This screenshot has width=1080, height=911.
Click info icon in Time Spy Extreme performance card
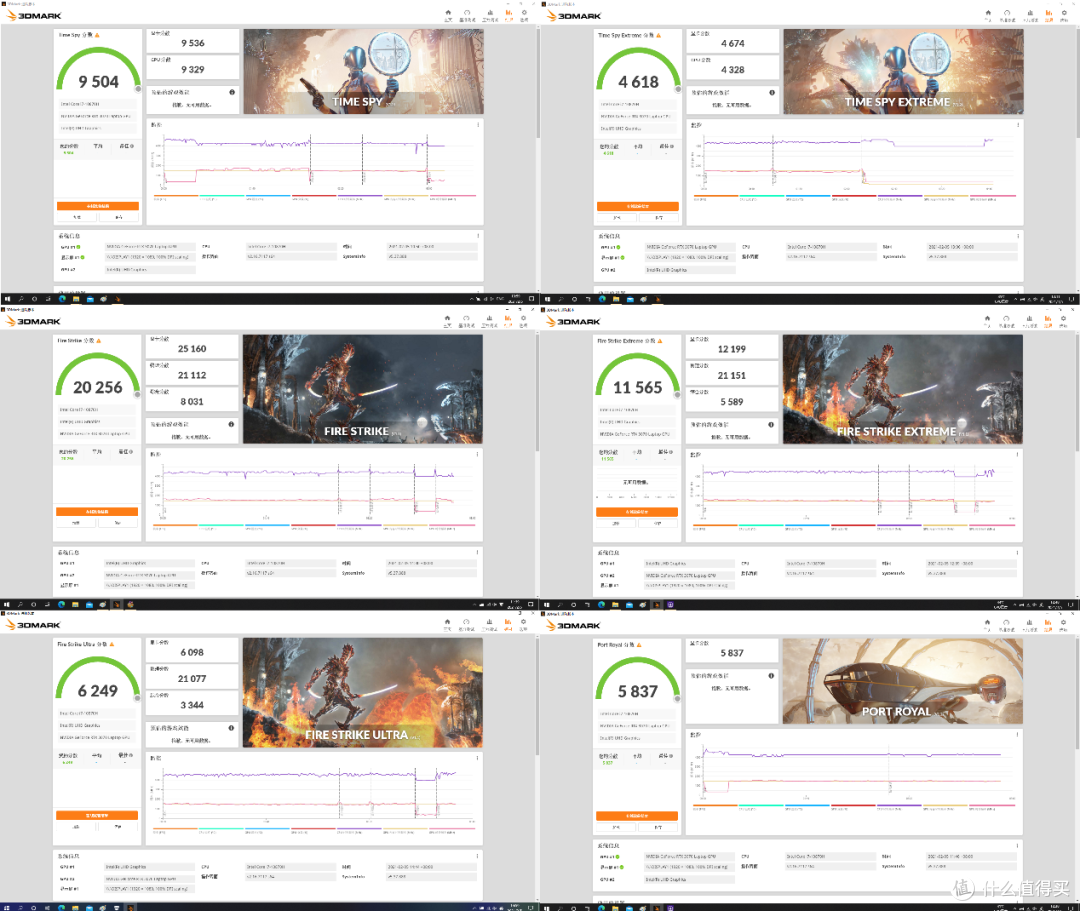click(x=772, y=92)
